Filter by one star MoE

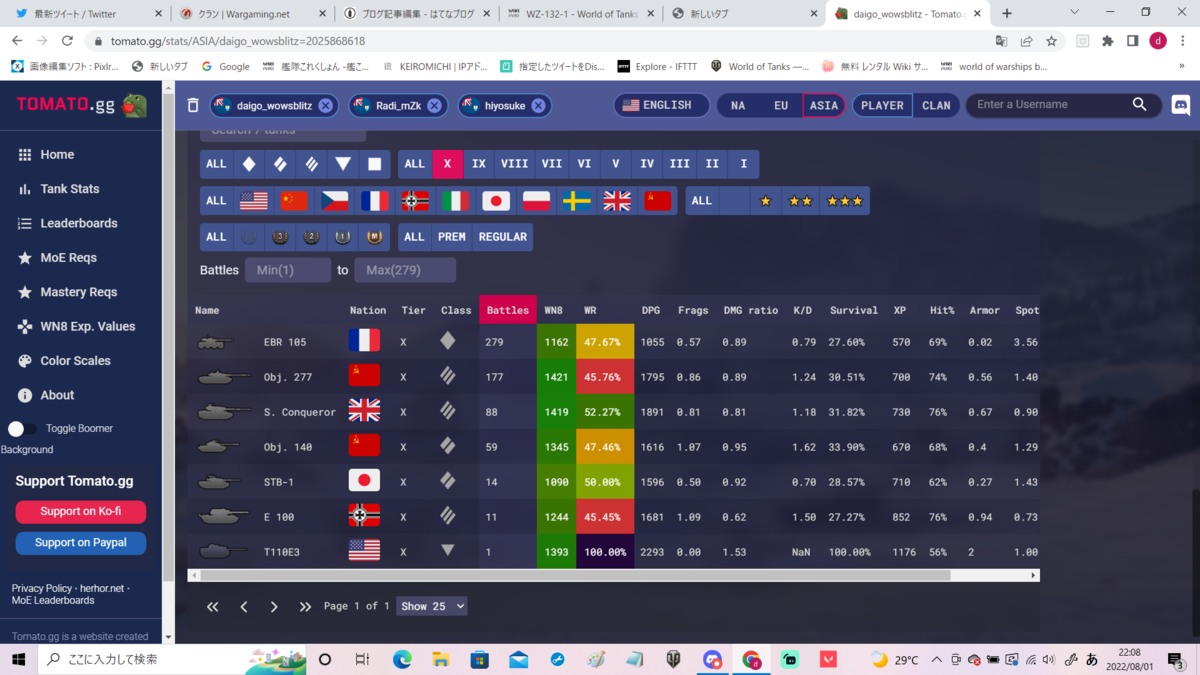(766, 201)
